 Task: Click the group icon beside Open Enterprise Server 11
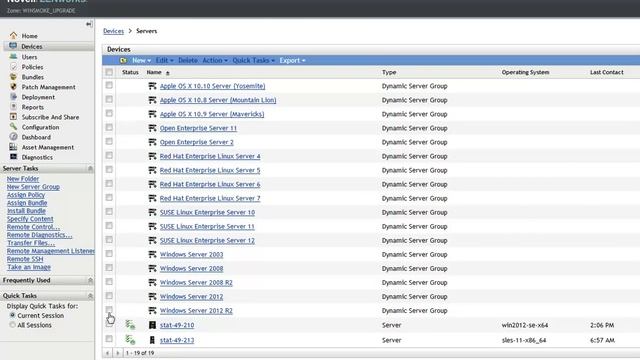152,128
